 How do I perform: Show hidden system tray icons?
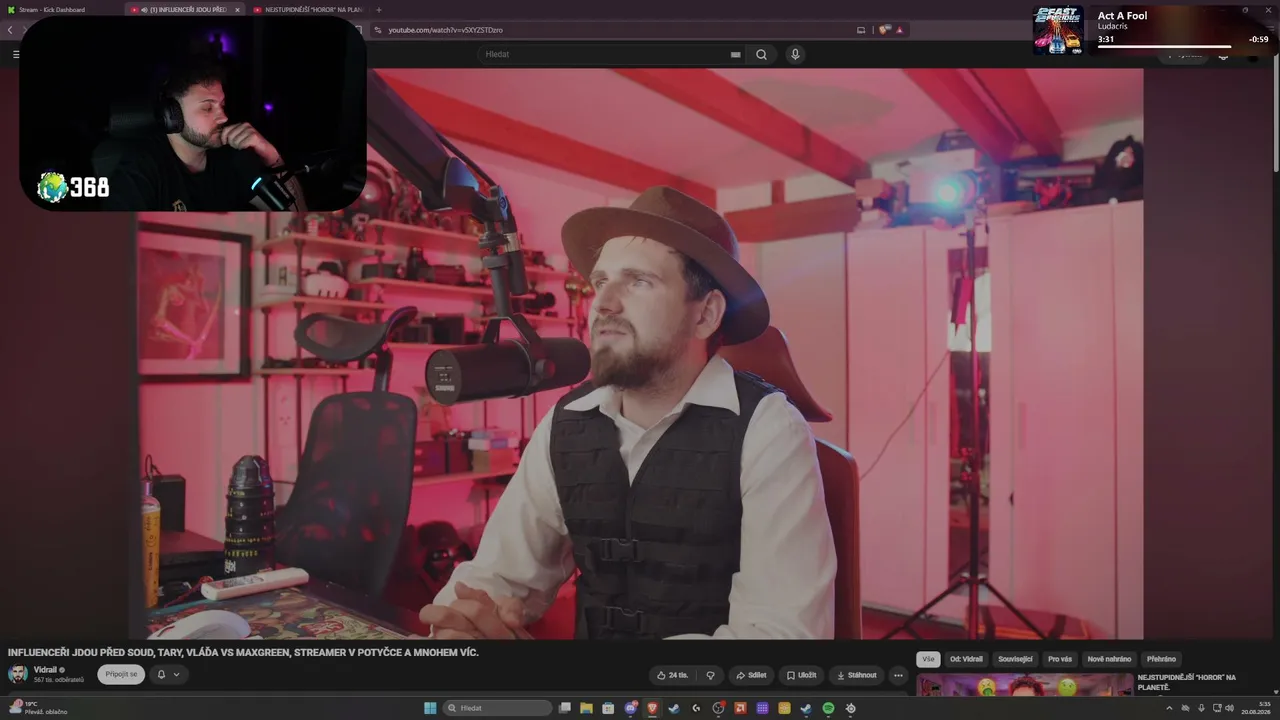pyautogui.click(x=1169, y=708)
